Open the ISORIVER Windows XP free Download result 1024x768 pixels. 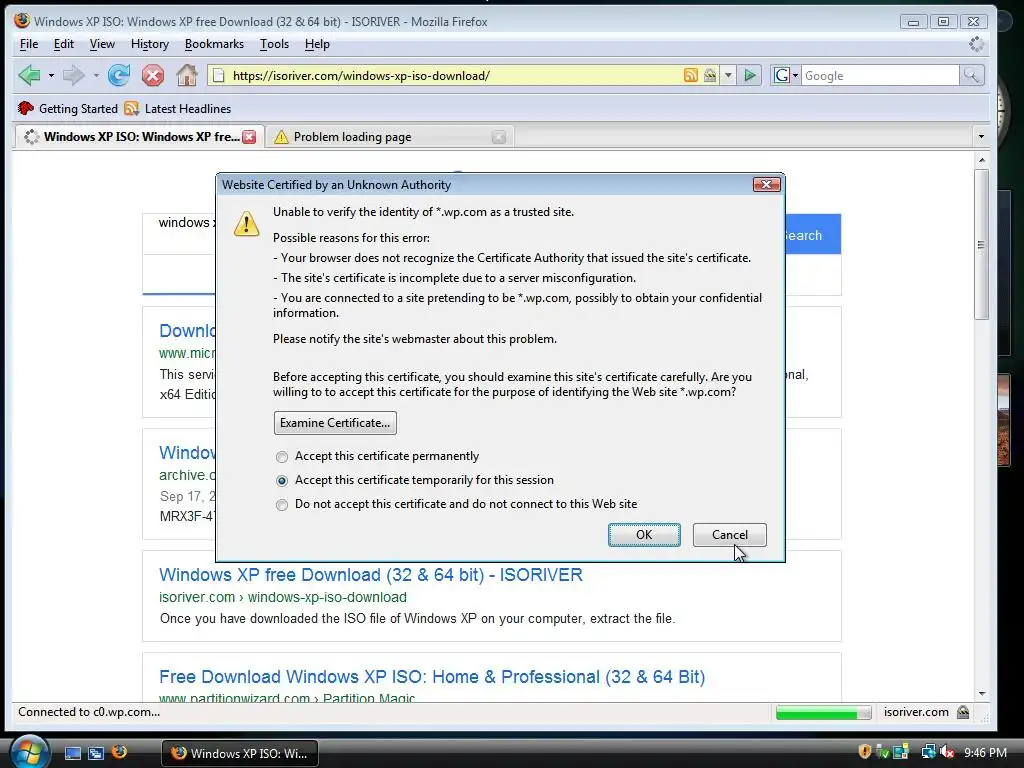pyautogui.click(x=371, y=575)
